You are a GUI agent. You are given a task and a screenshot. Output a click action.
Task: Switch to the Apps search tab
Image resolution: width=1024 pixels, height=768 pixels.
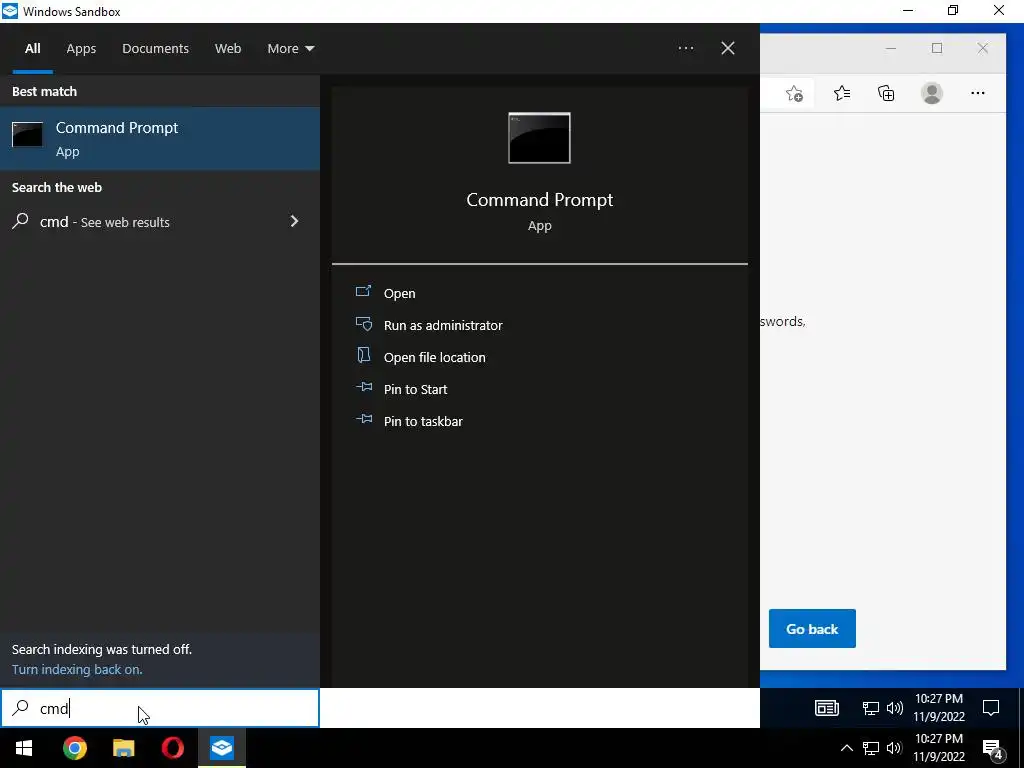[x=81, y=48]
